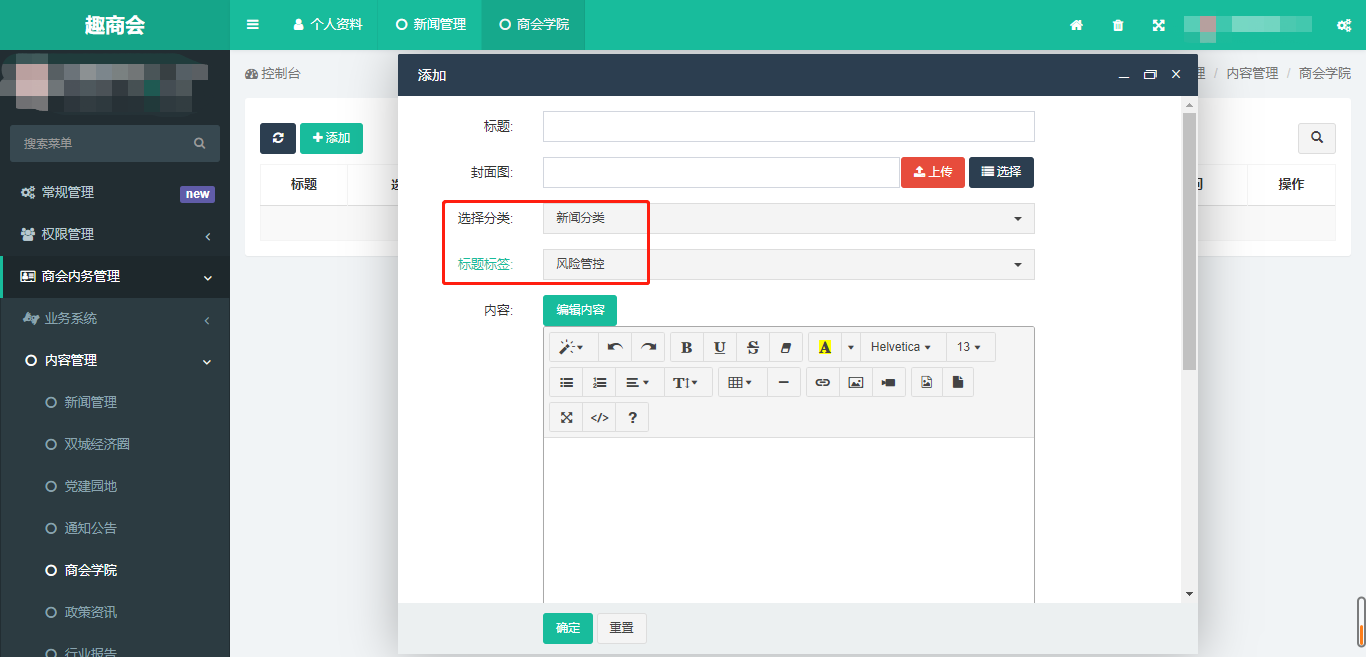
Task: Open 通知公告 in the sidebar menu
Action: pos(91,528)
